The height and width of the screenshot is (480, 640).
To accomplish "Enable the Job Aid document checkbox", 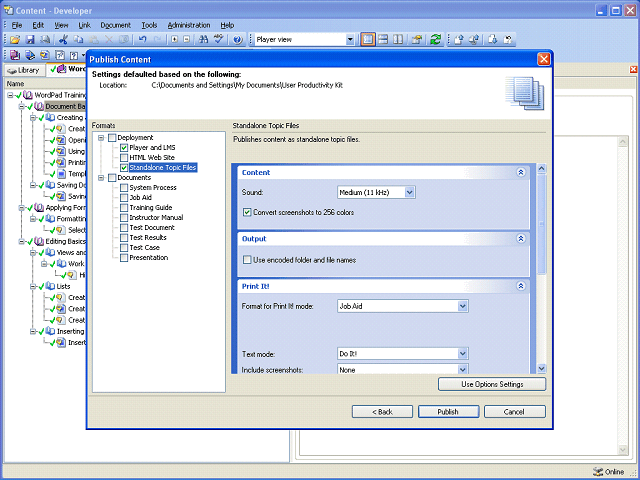I will tap(124, 198).
